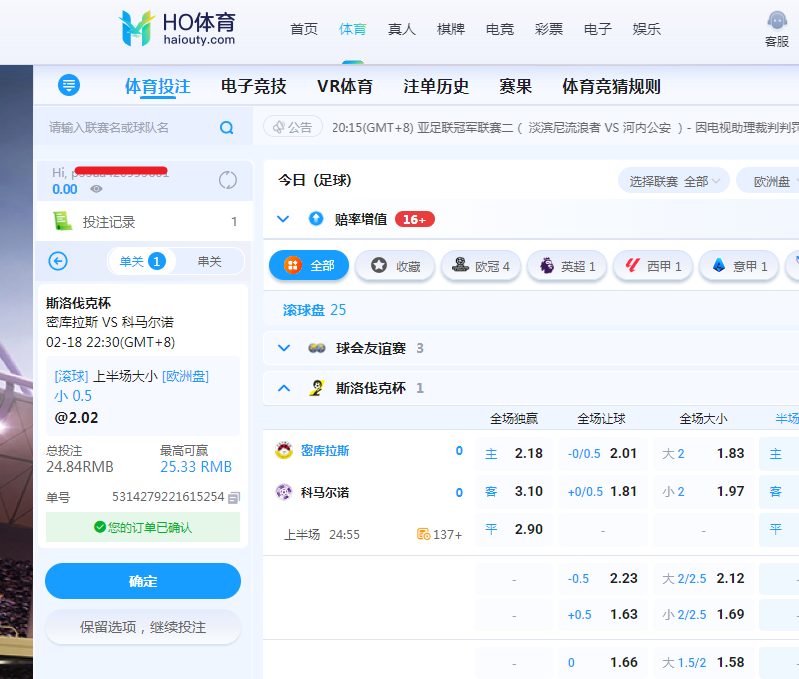Click the search magnifier icon
The width and height of the screenshot is (799, 679).
pyautogui.click(x=226, y=127)
